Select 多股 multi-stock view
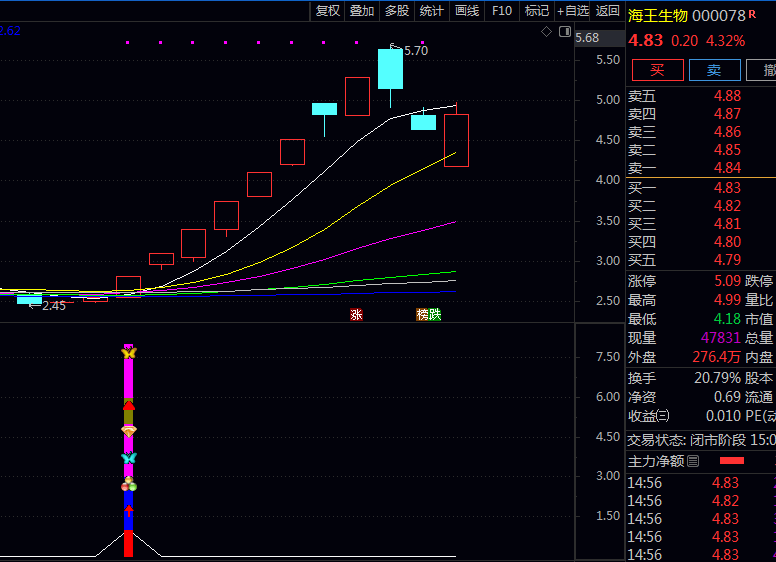 click(397, 11)
